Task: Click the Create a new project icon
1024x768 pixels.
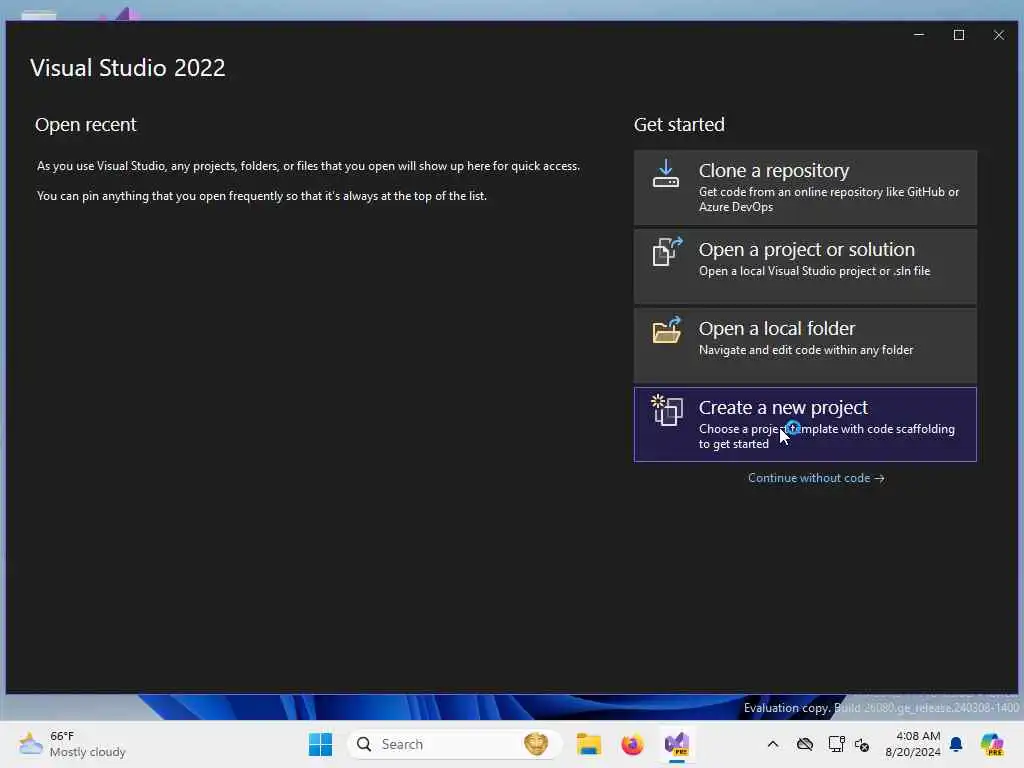Action: coord(667,410)
